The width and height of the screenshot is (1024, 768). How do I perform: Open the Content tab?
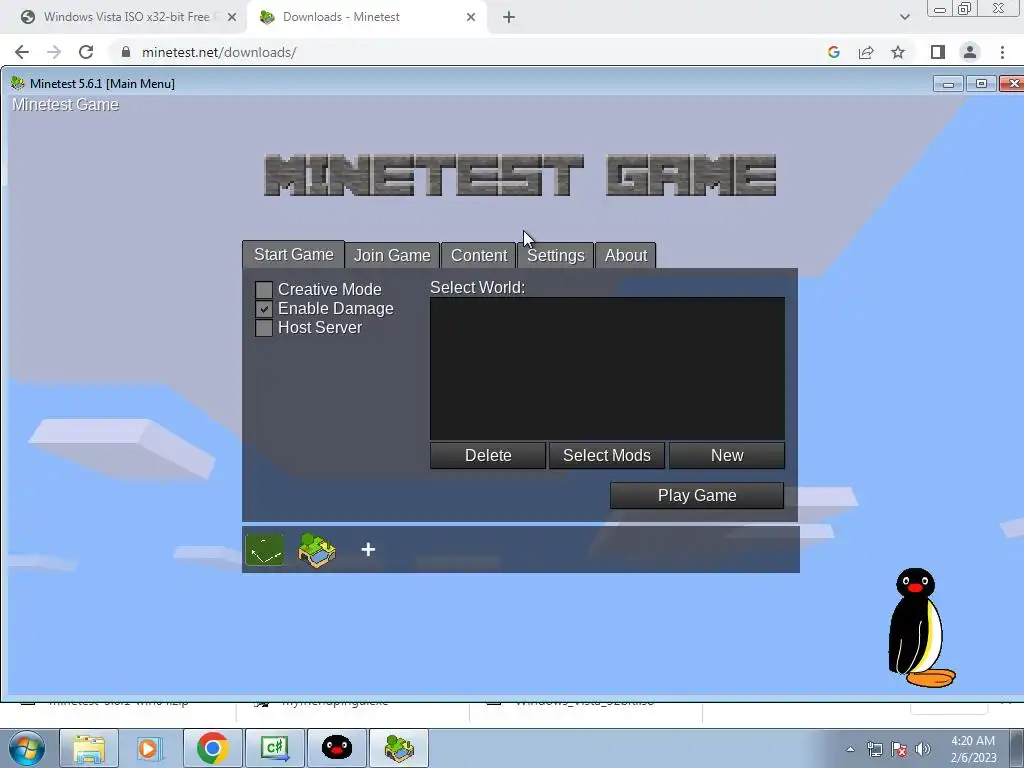click(x=479, y=255)
